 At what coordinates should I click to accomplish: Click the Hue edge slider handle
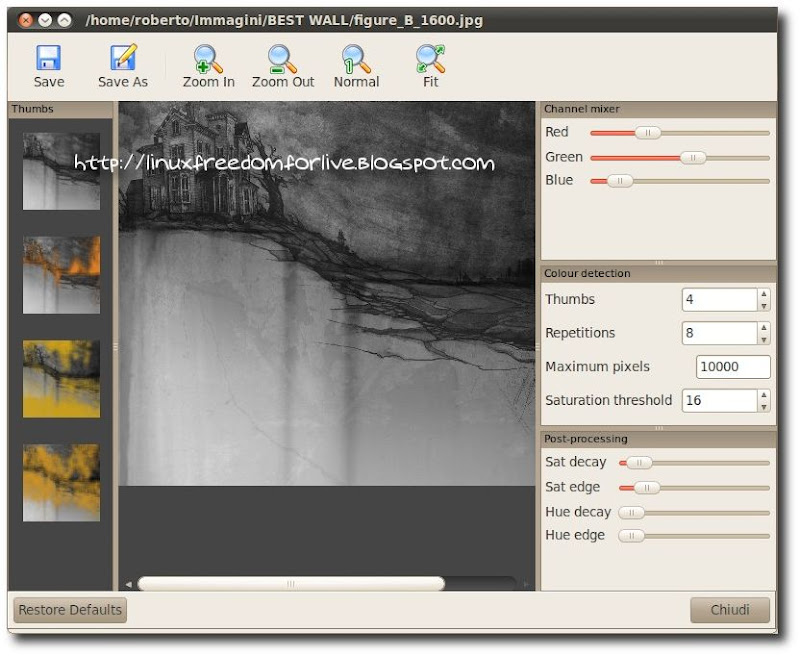point(630,536)
